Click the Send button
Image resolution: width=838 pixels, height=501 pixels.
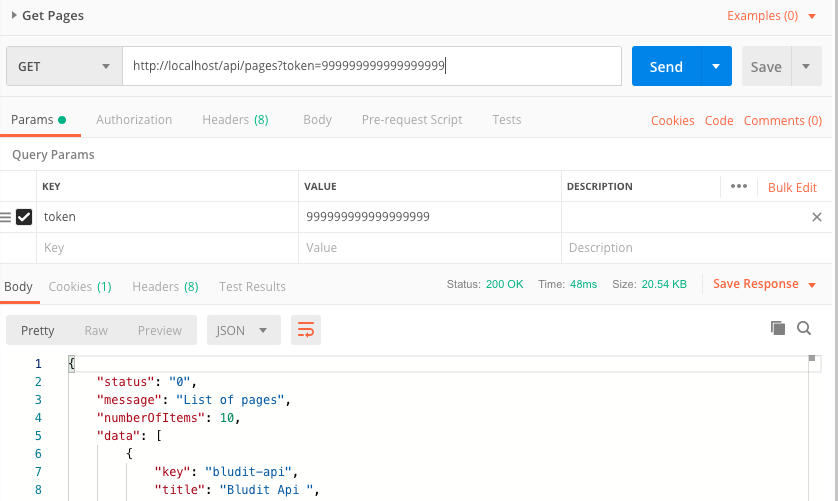(666, 66)
